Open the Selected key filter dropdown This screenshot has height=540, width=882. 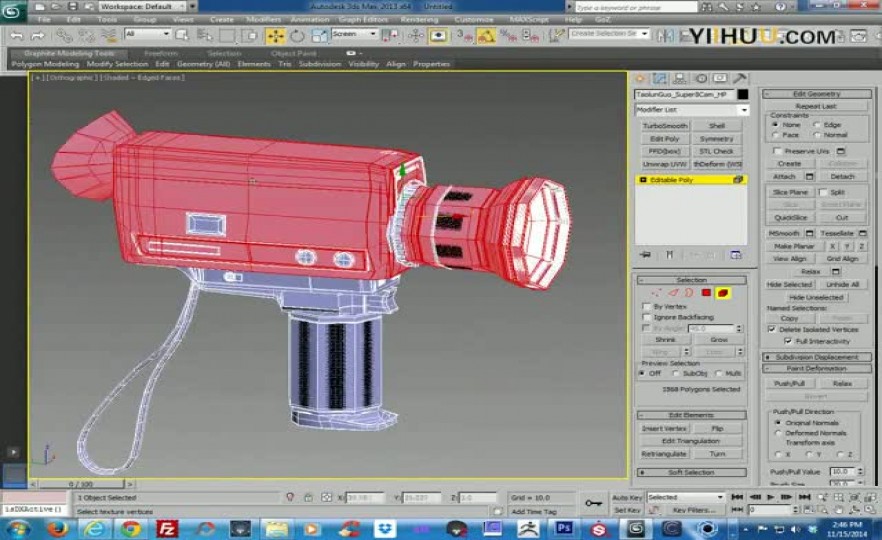[x=685, y=497]
